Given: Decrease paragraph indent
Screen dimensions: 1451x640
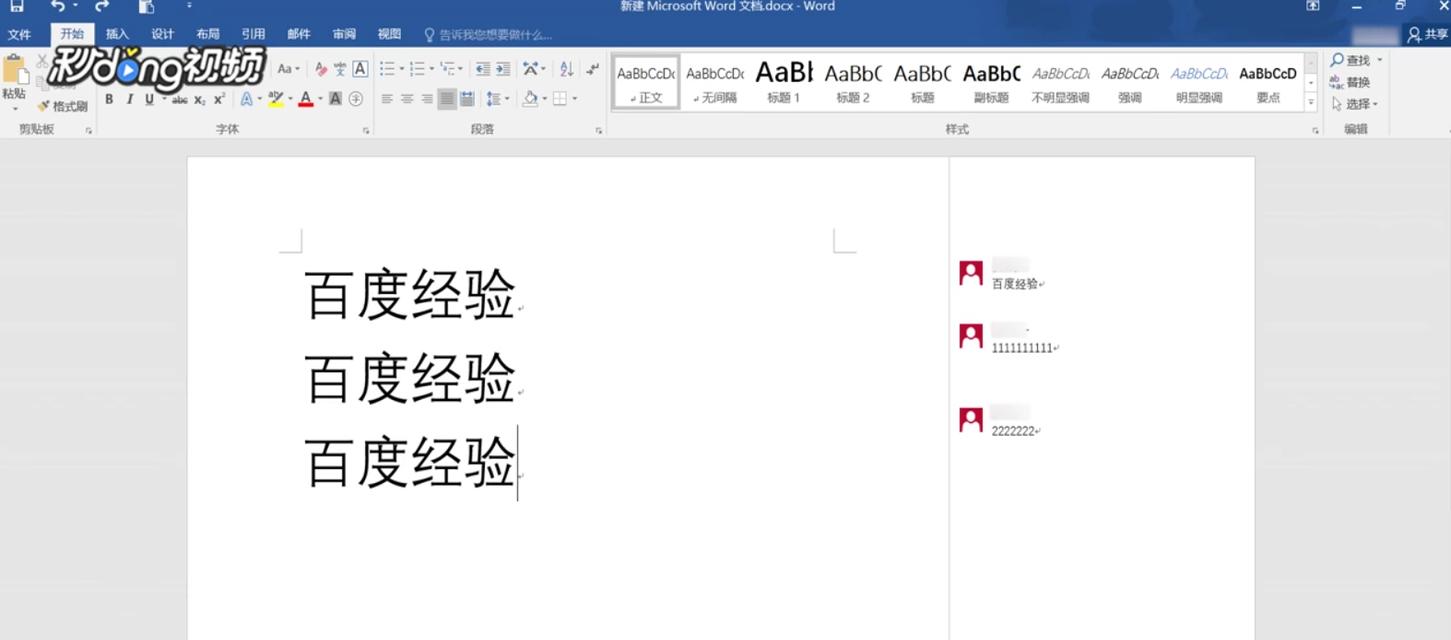Looking at the screenshot, I should [483, 69].
